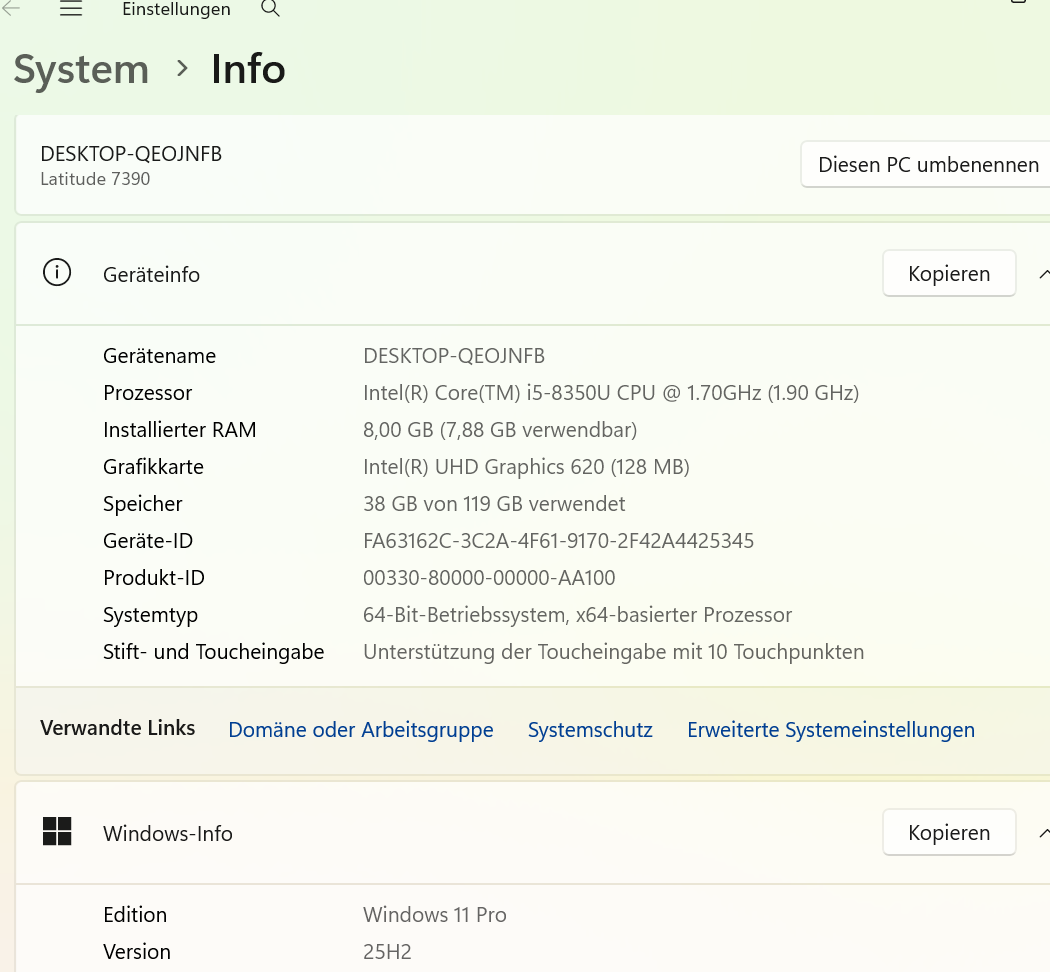The image size is (1050, 972).
Task: Copy device info with Kopieren button
Action: coord(949,274)
